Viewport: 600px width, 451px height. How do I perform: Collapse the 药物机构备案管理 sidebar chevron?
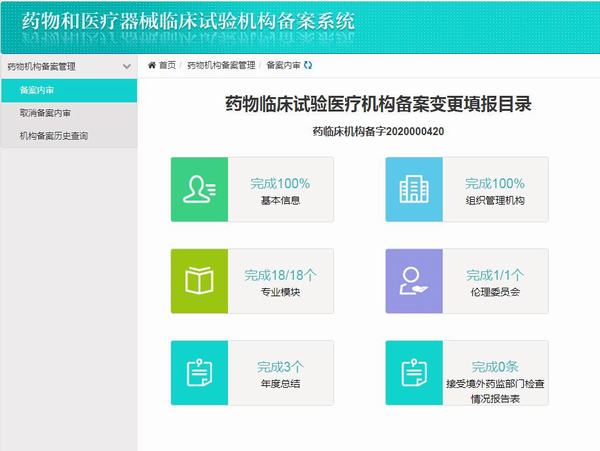[126, 67]
